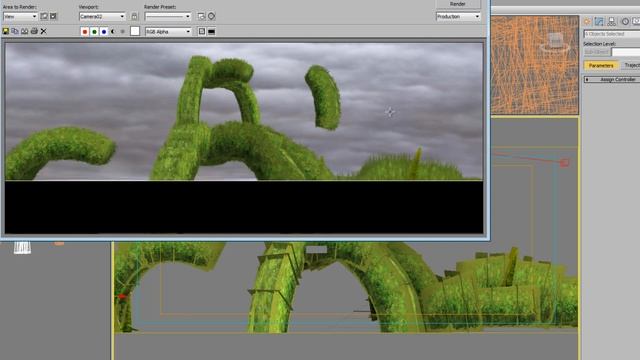Screen dimensions: 640x360
Task: Click the white color swatch
Action: [x=135, y=31]
